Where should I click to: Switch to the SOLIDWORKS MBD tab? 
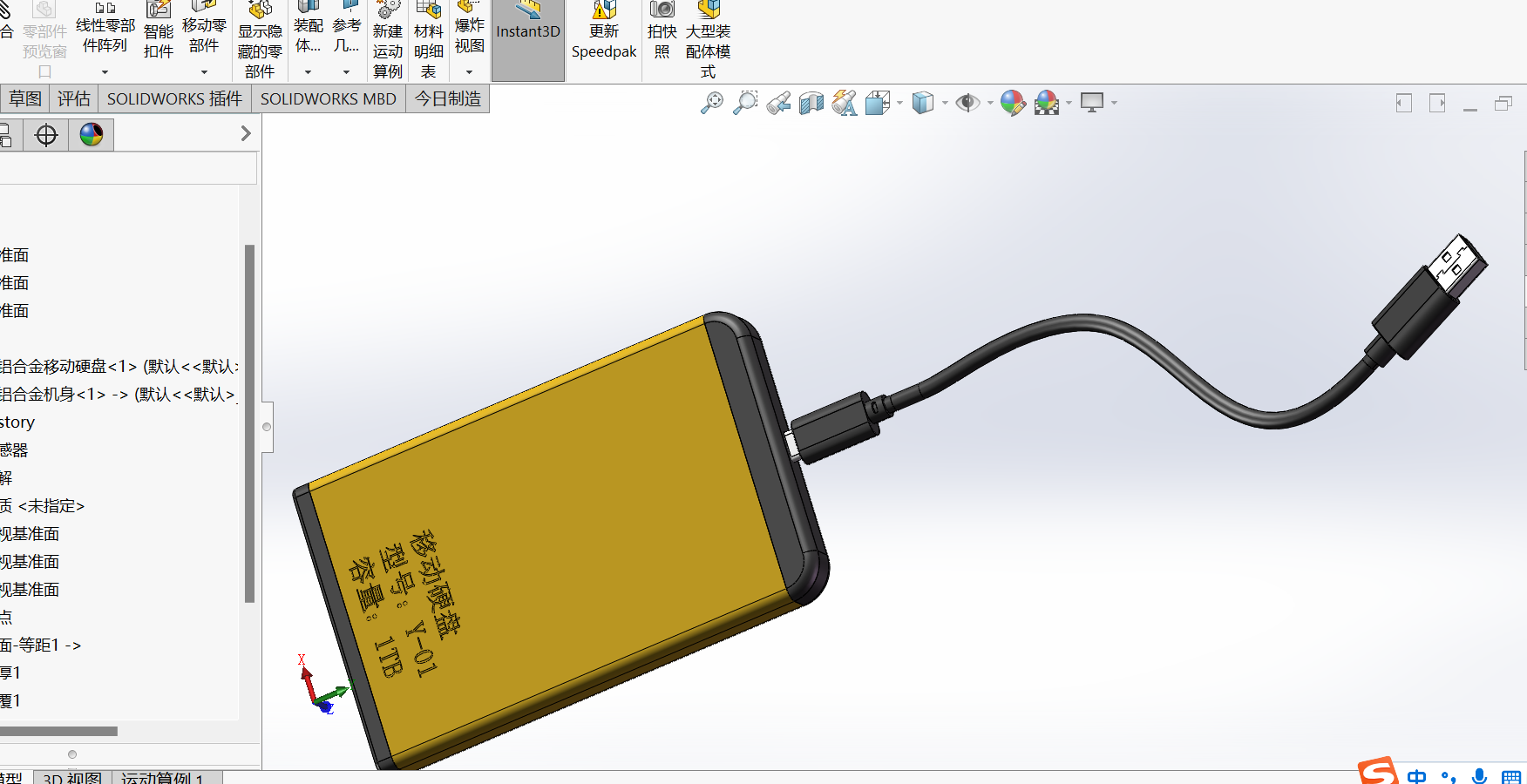pos(328,98)
